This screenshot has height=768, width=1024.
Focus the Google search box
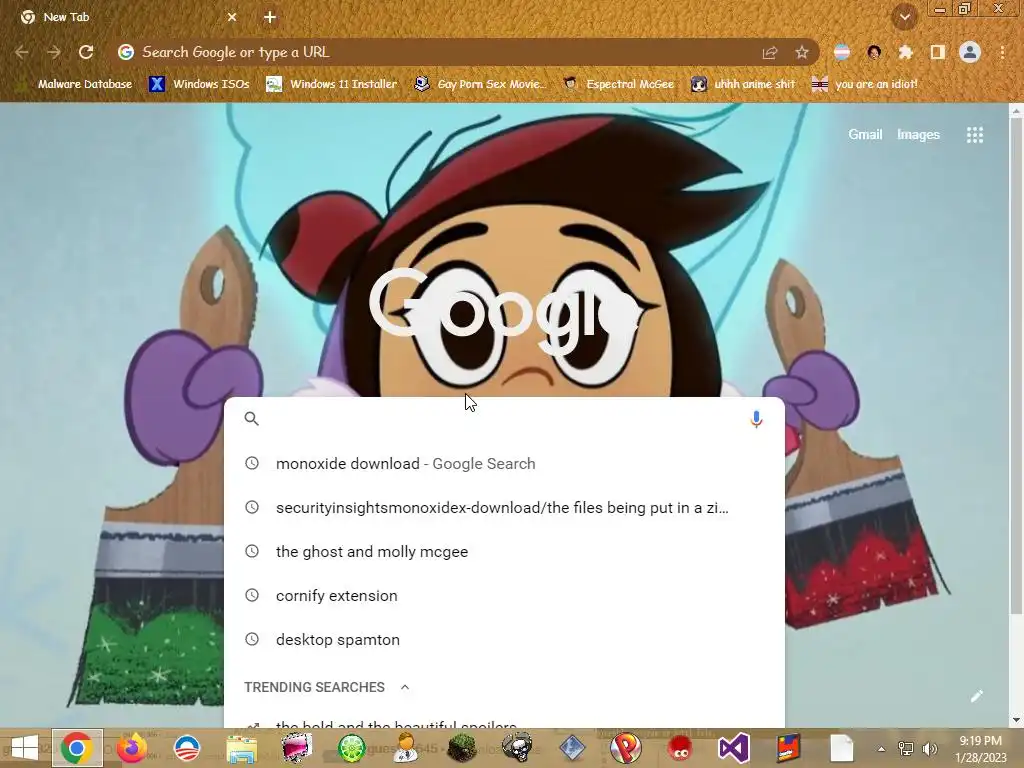[x=503, y=419]
